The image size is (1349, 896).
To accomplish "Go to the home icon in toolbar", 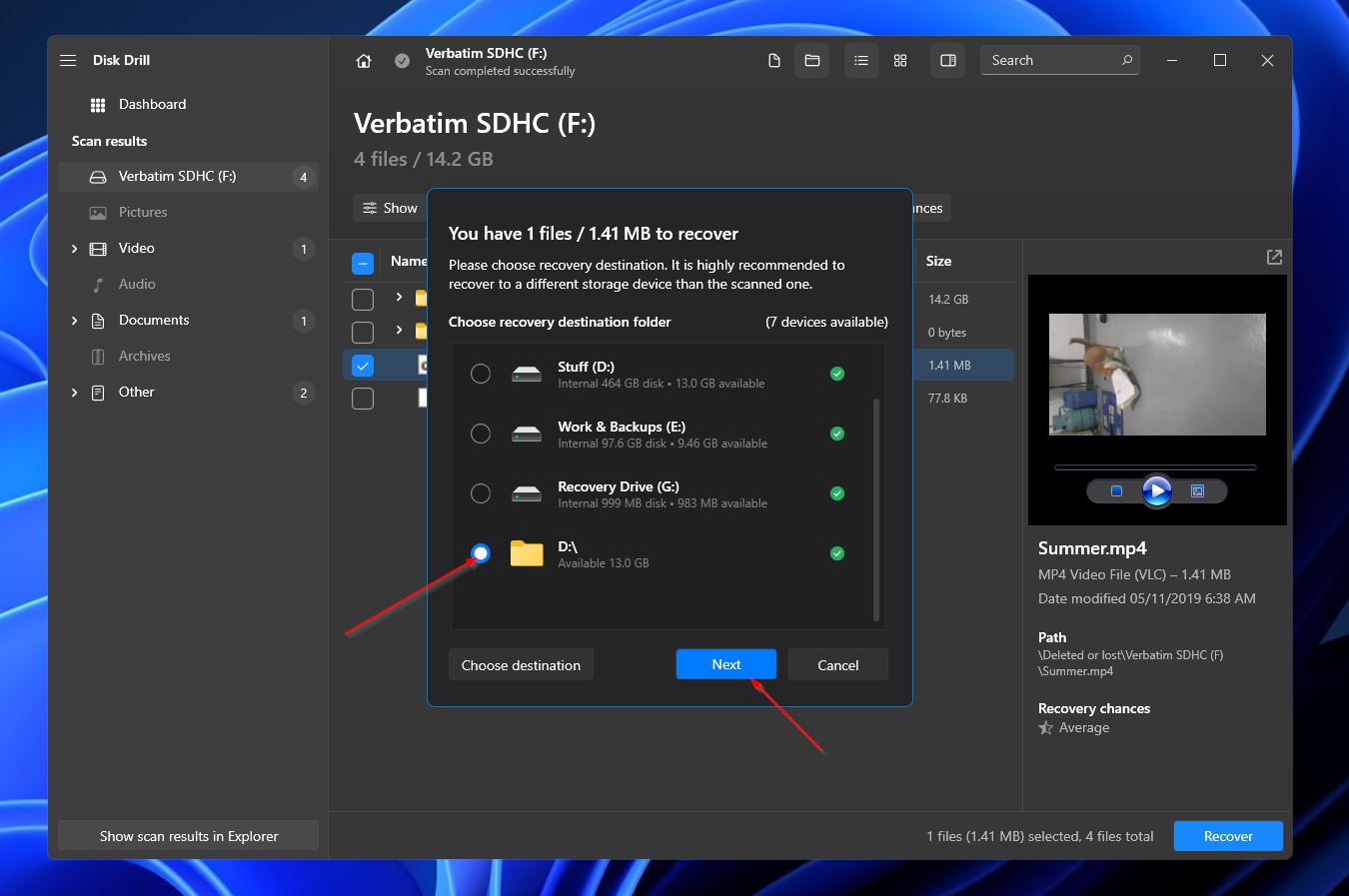I will [364, 61].
